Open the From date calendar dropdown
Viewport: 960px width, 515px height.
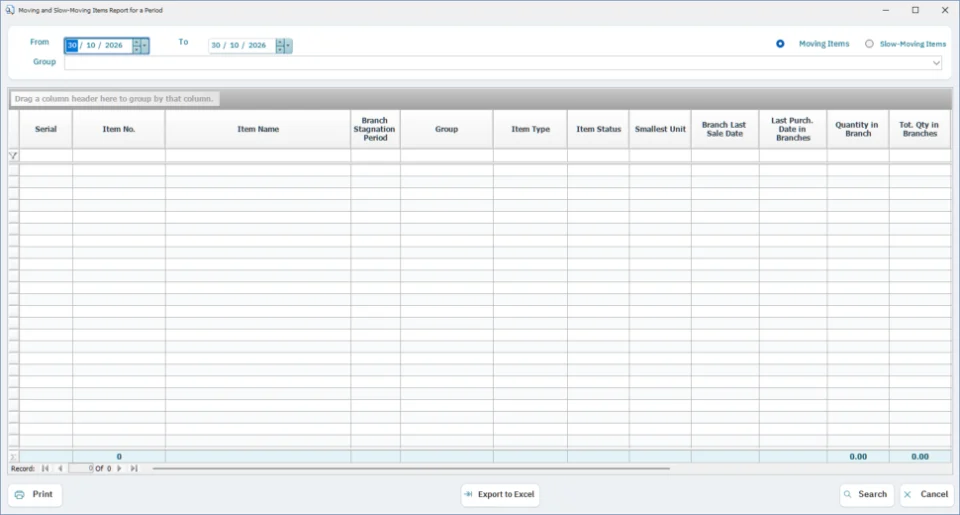(144, 45)
